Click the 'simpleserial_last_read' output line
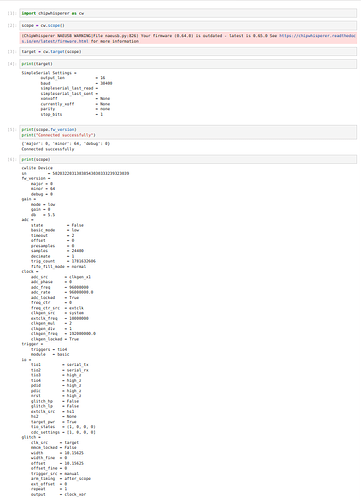Image resolution: width=361 pixels, height=500 pixels. pos(69,88)
